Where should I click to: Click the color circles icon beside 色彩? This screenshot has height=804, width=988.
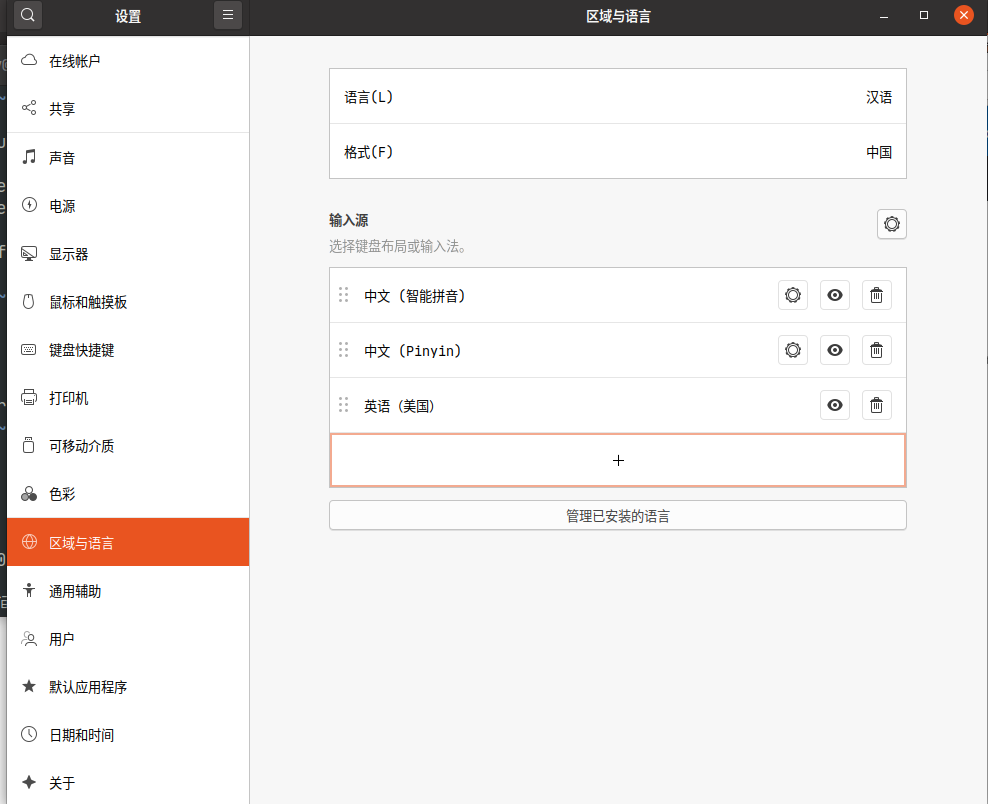pyautogui.click(x=29, y=493)
